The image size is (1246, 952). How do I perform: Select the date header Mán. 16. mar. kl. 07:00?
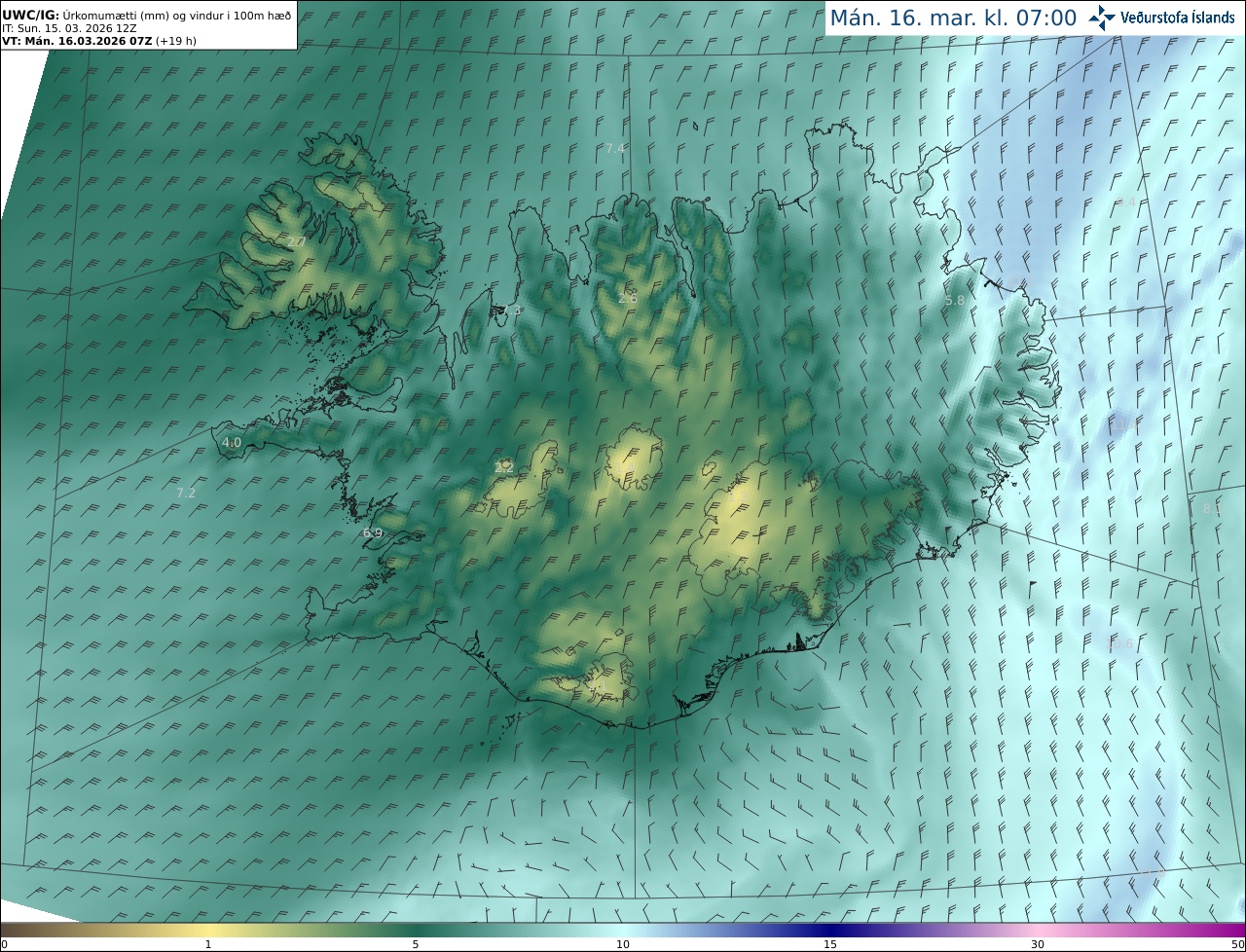coord(953,18)
